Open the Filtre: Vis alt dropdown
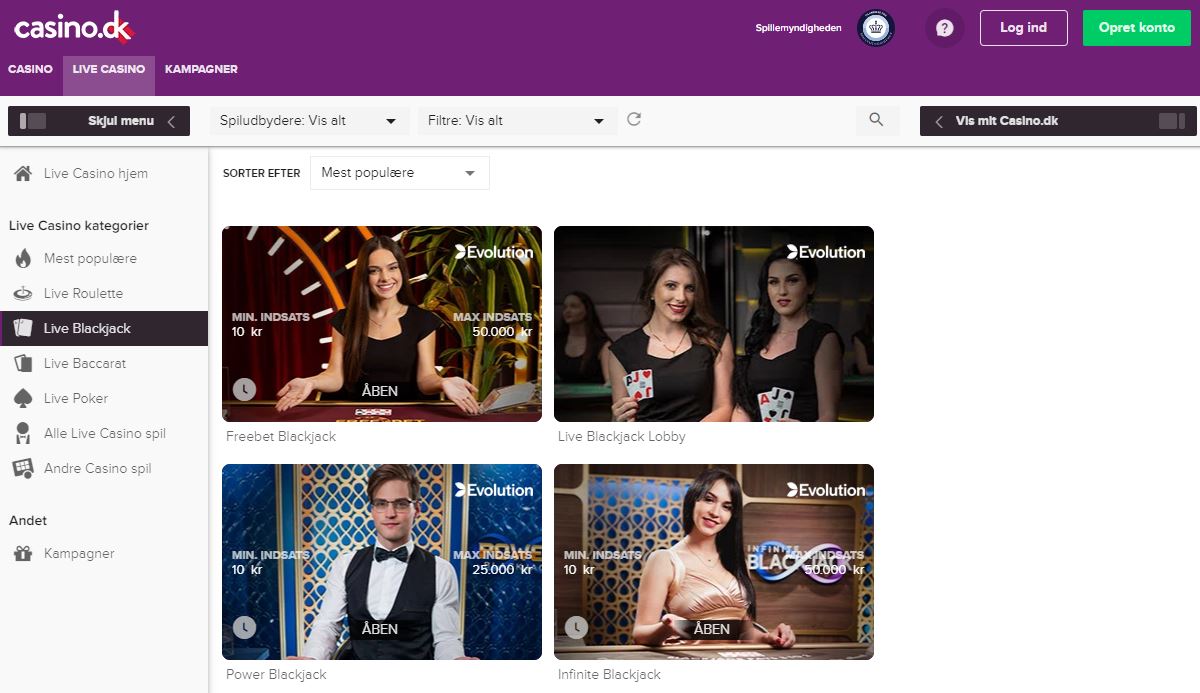The height and width of the screenshot is (693, 1200). [x=517, y=120]
